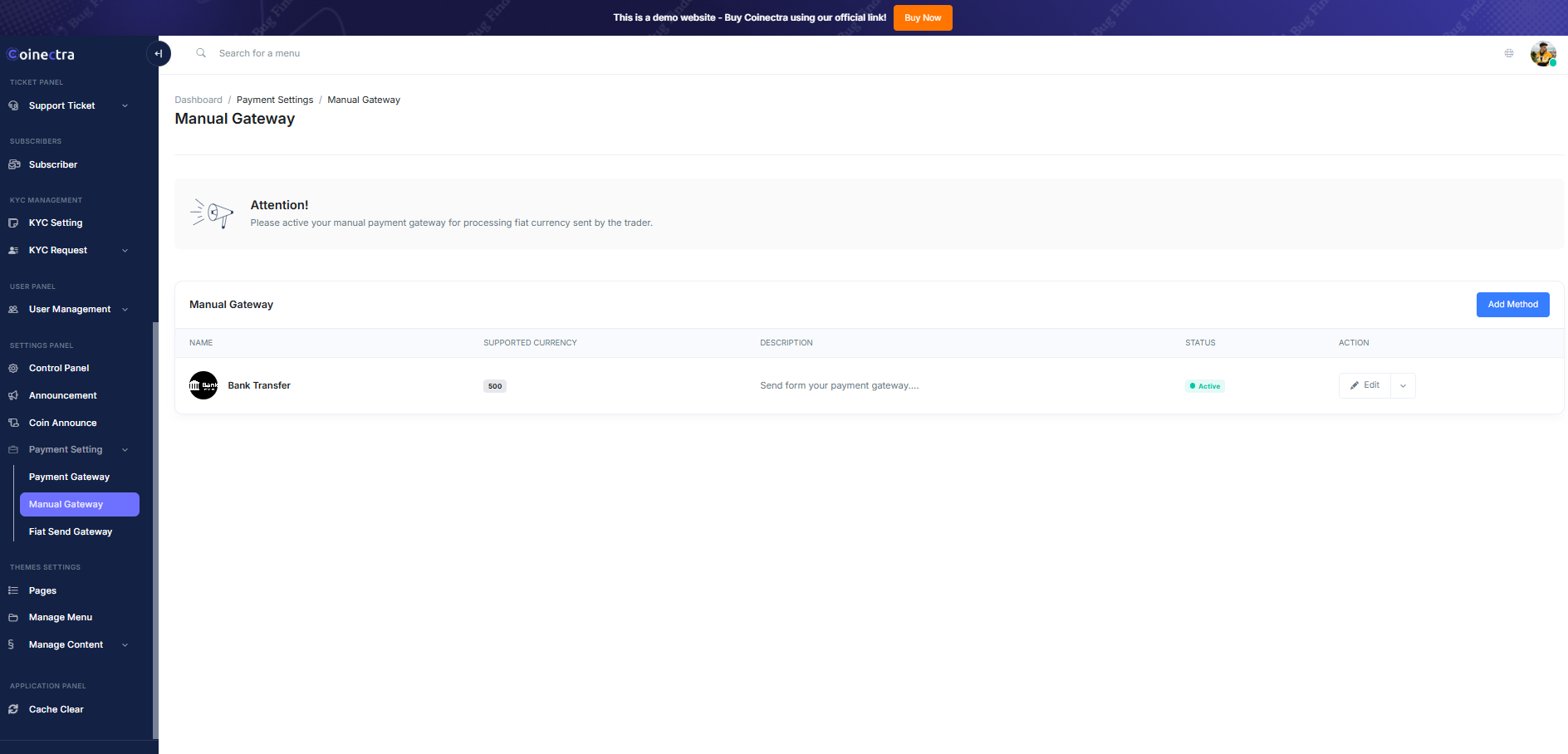Click the Cache Clear refresh icon

point(13,709)
